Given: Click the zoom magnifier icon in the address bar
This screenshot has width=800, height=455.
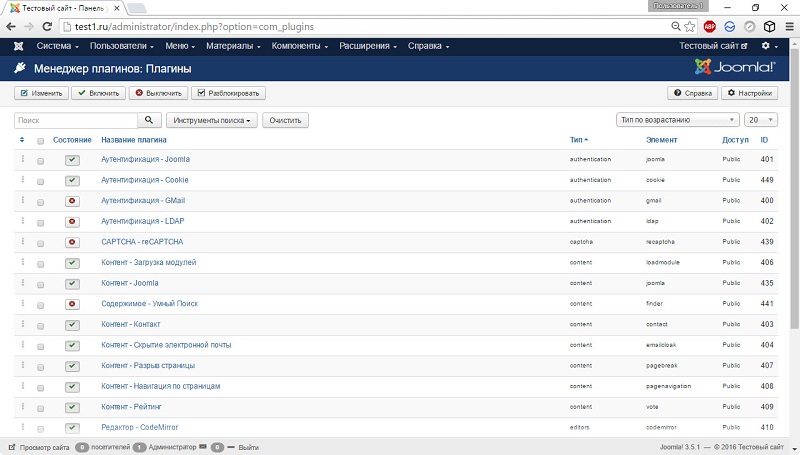Looking at the screenshot, I should tap(676, 27).
